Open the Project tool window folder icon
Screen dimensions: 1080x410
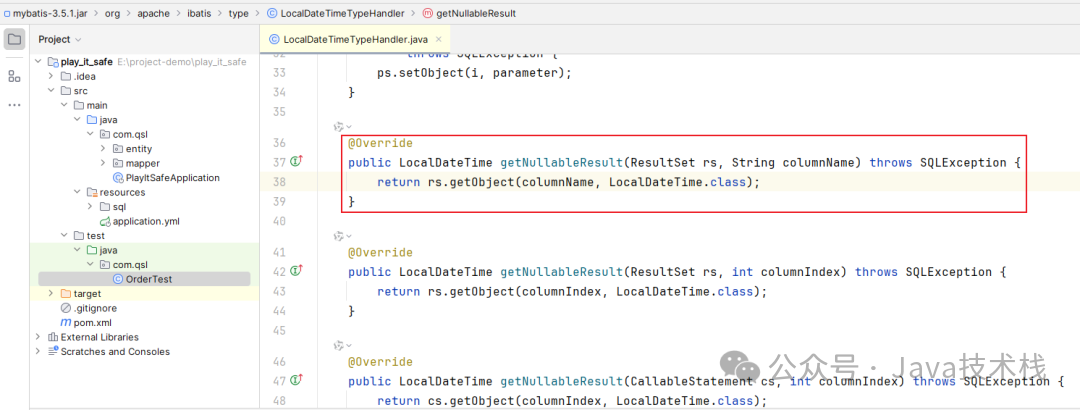click(14, 39)
